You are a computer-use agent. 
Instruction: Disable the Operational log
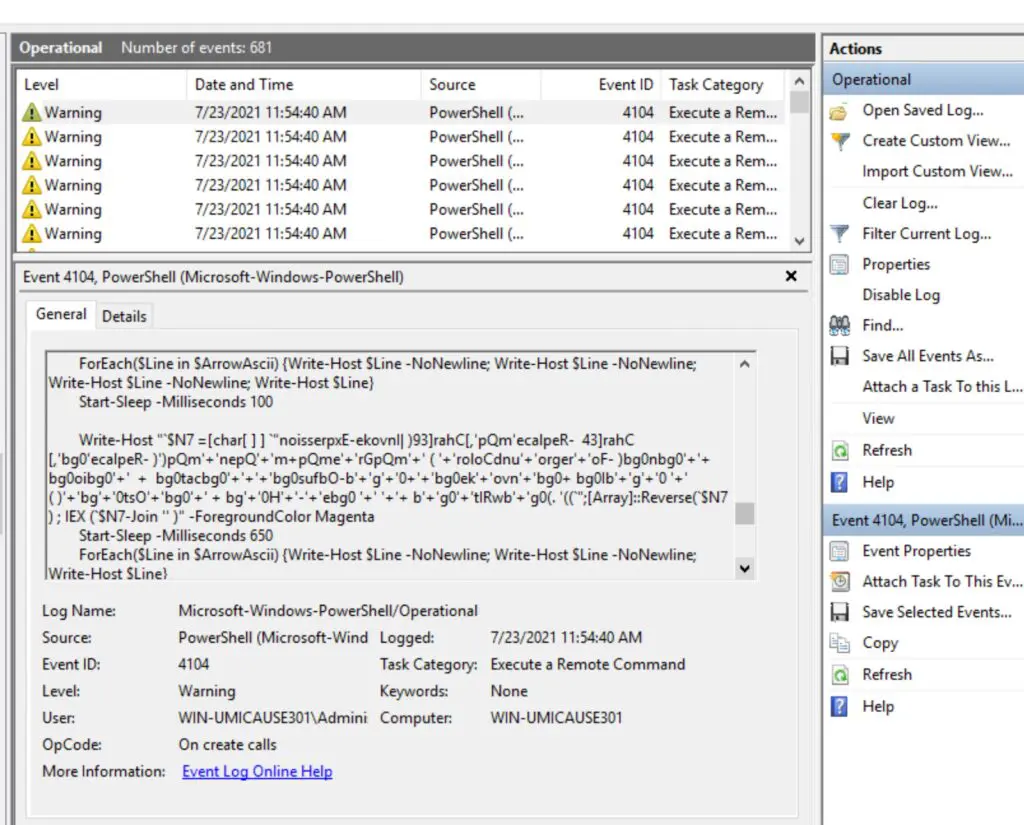(892, 294)
